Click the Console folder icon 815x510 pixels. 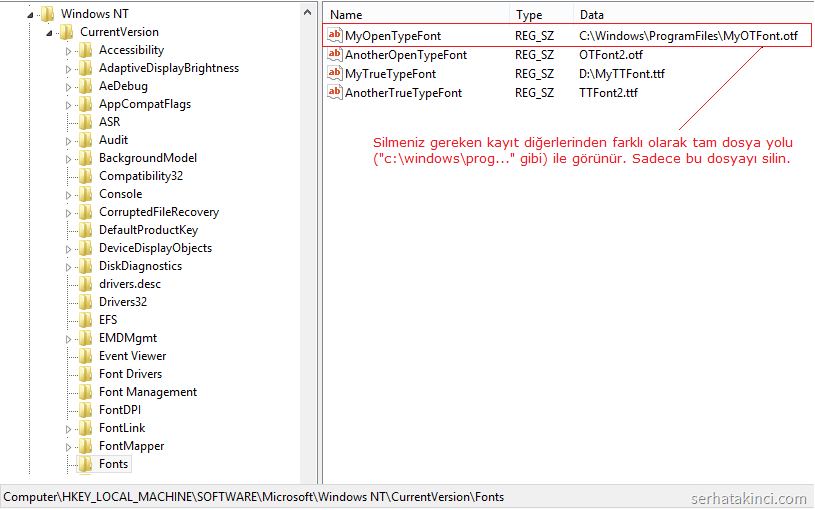pyautogui.click(x=86, y=194)
